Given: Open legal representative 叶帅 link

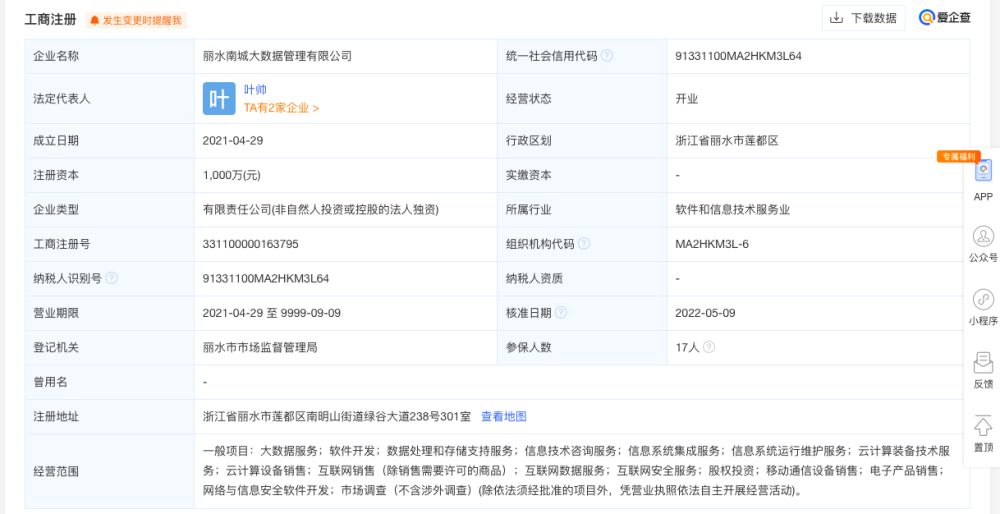Looking at the screenshot, I should point(255,90).
